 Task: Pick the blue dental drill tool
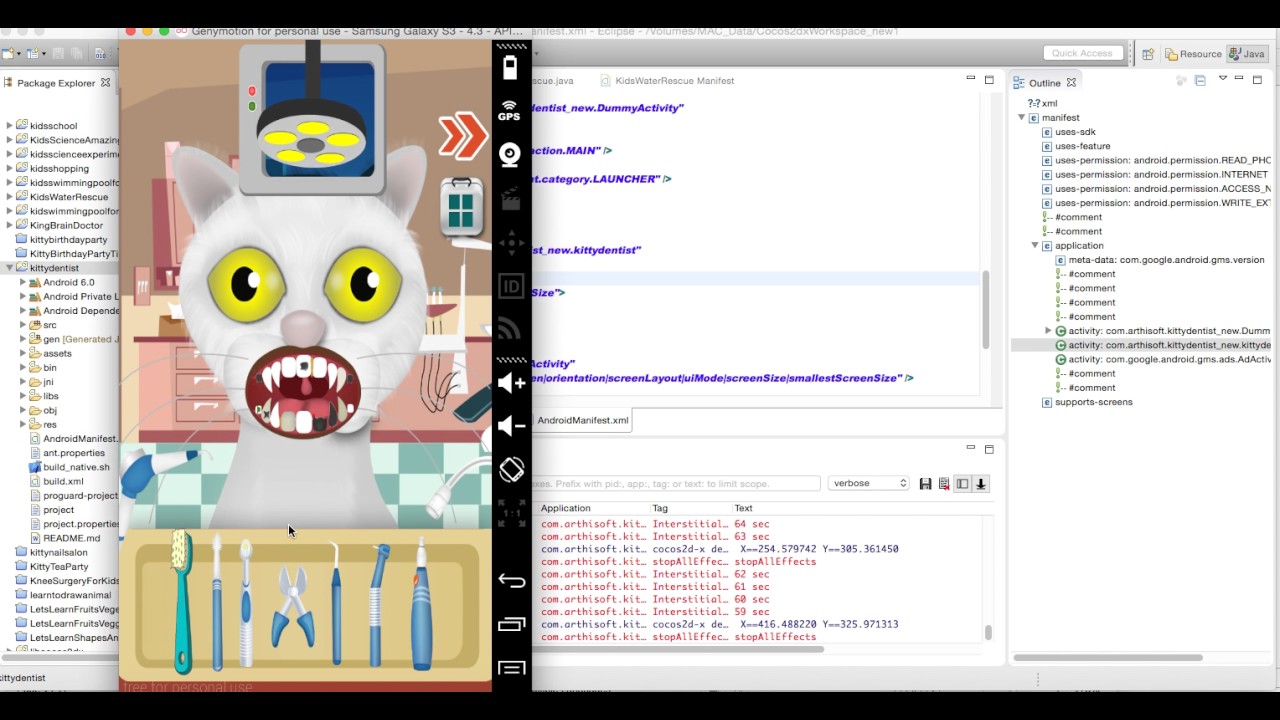[x=378, y=604]
